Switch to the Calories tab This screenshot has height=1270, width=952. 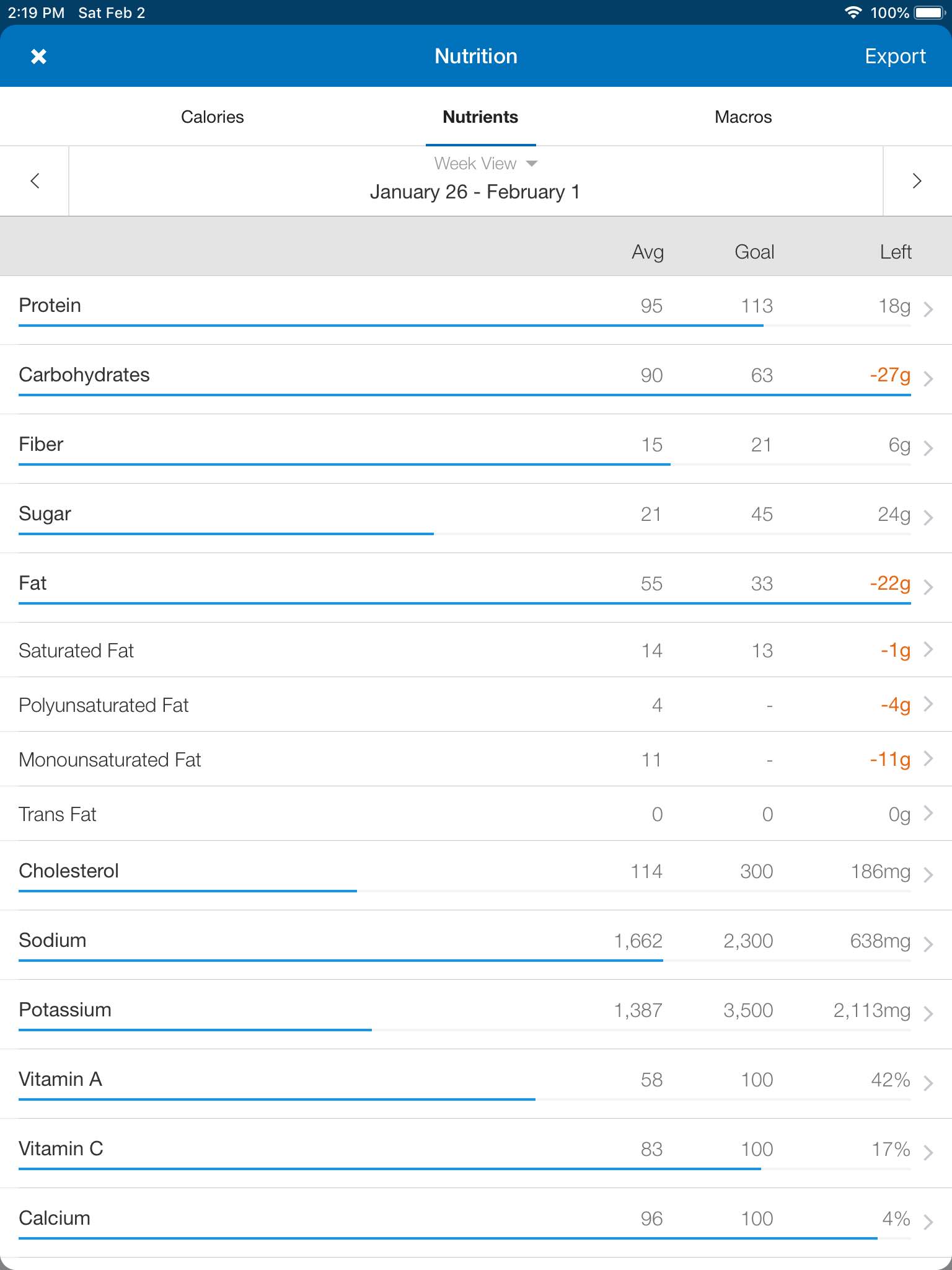[x=212, y=117]
